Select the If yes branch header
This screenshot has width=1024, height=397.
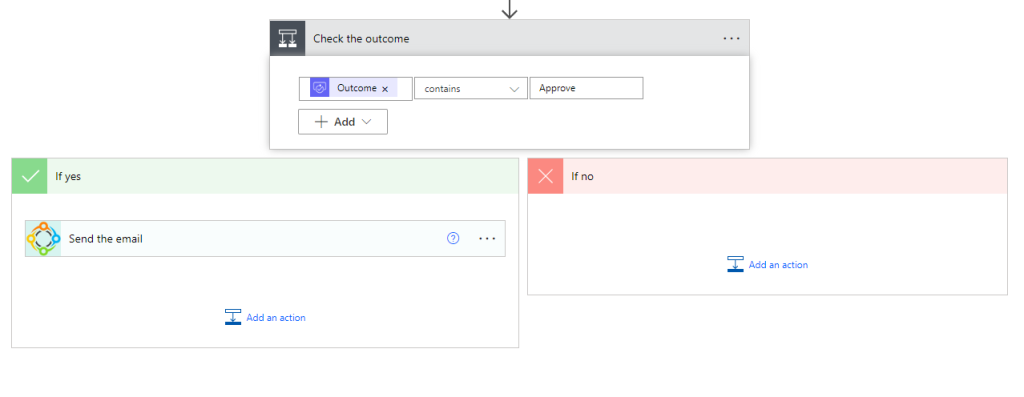tap(265, 176)
